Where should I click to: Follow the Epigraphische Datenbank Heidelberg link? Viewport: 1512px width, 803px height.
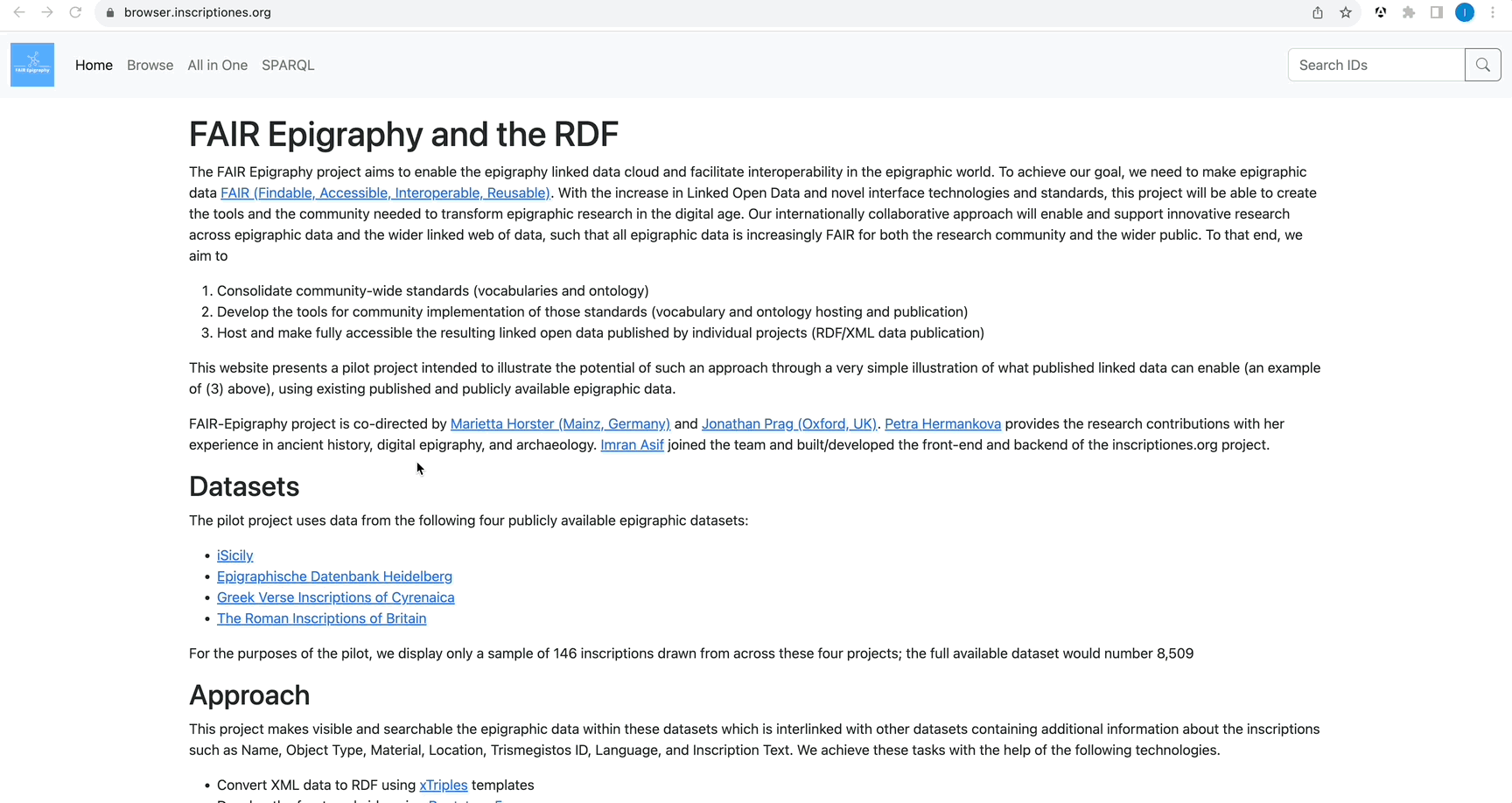pyautogui.click(x=334, y=576)
